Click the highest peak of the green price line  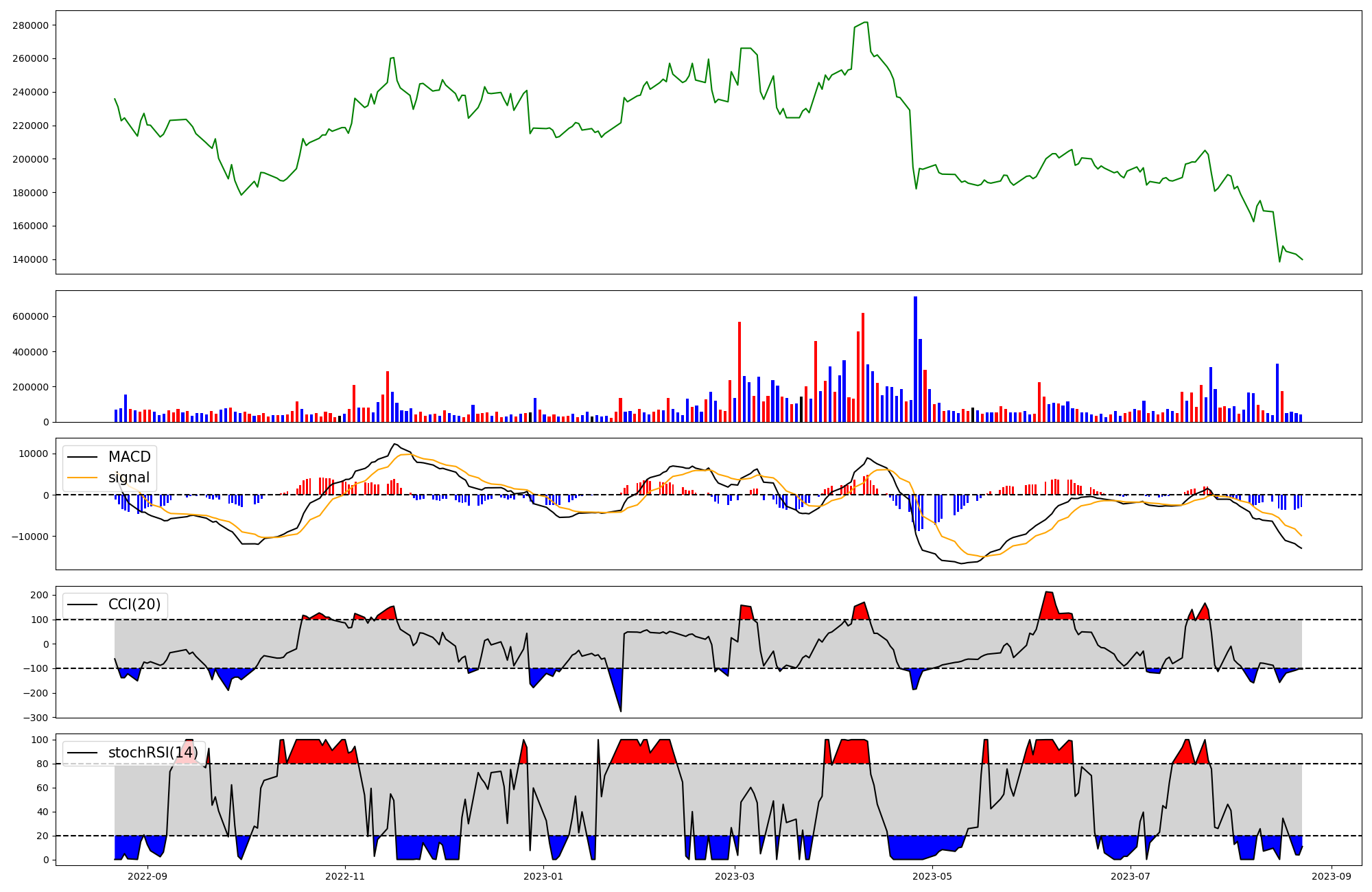[x=866, y=23]
